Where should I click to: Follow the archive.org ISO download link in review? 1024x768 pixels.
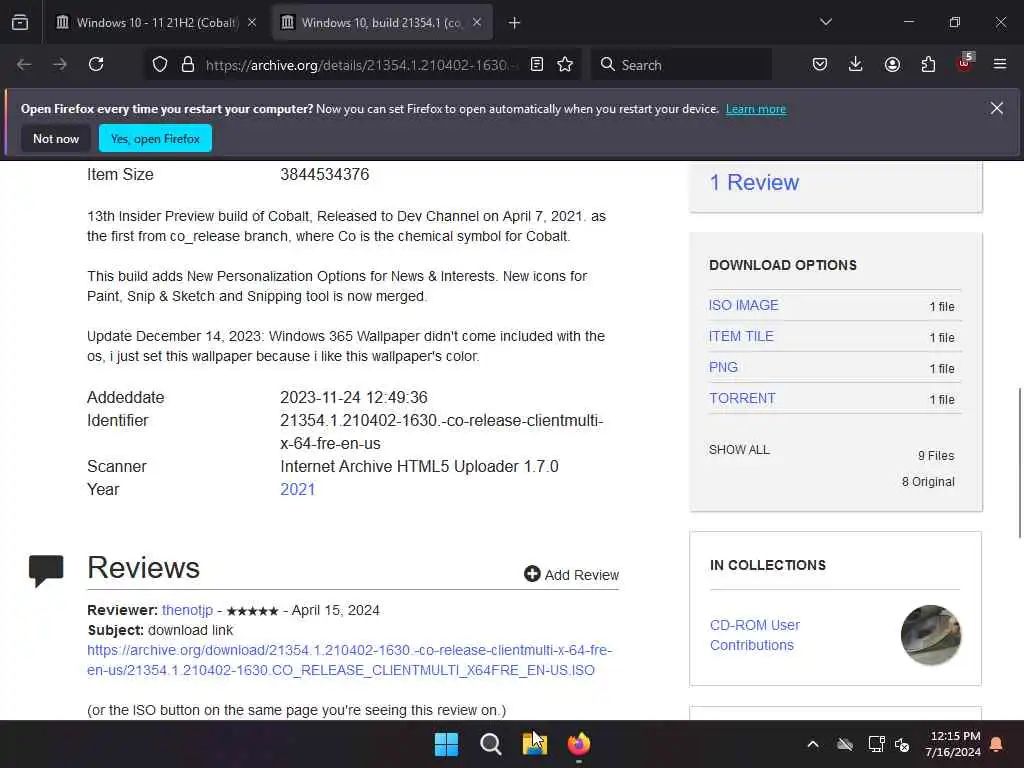click(x=349, y=660)
